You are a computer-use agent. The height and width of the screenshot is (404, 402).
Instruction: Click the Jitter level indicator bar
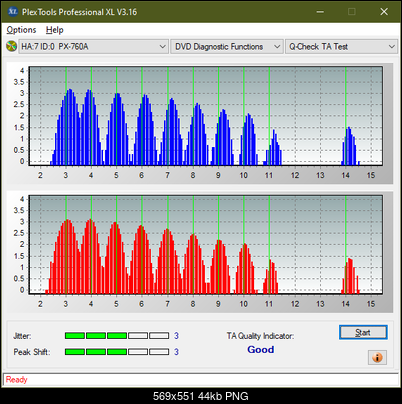point(117,336)
